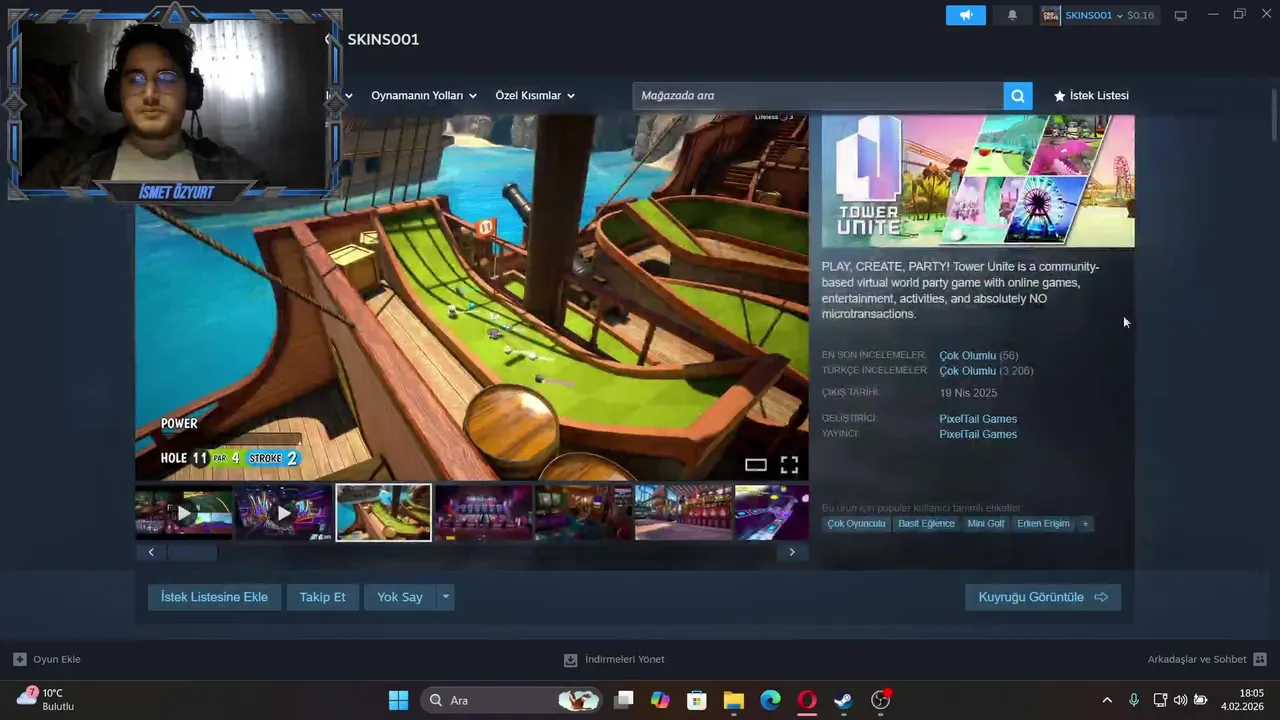Screen dimensions: 1280x720
Task: Select the plaza shops screenshot thumbnail
Action: click(x=684, y=513)
